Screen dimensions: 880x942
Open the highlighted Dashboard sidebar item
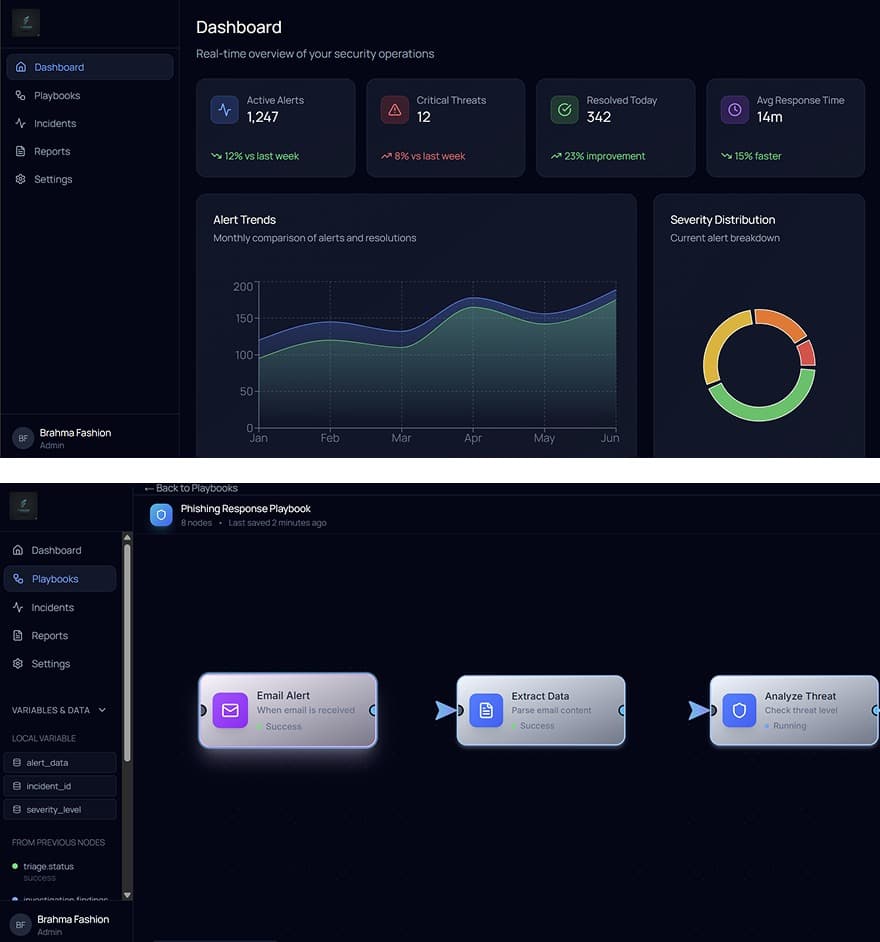(89, 67)
